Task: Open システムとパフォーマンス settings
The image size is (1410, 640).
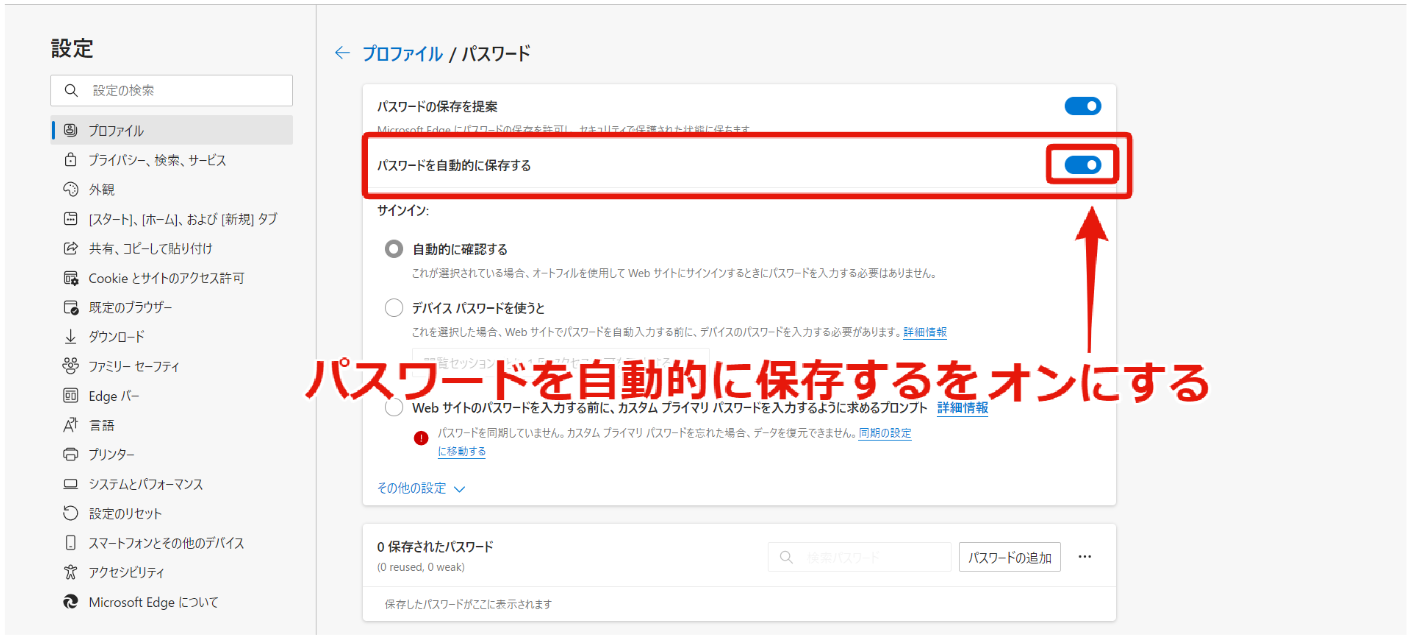Action: coord(171,484)
